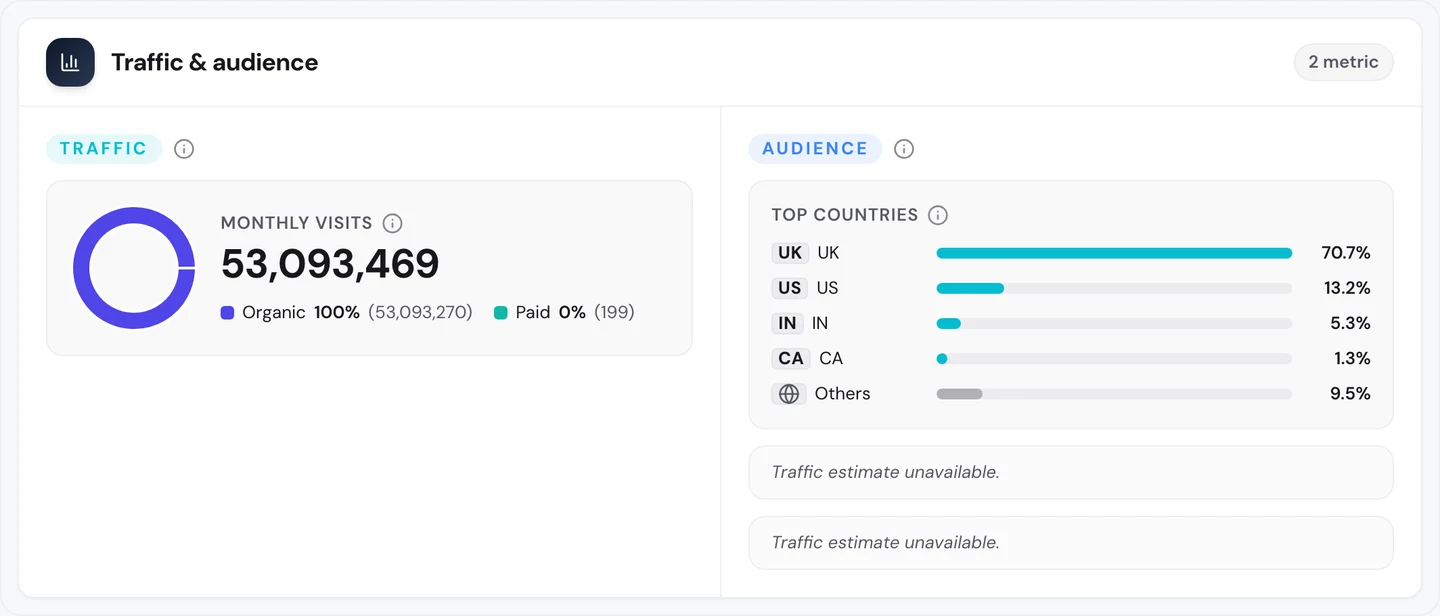This screenshot has height=616, width=1440.
Task: Click the purple Organic legend square
Action: pyautogui.click(x=228, y=313)
